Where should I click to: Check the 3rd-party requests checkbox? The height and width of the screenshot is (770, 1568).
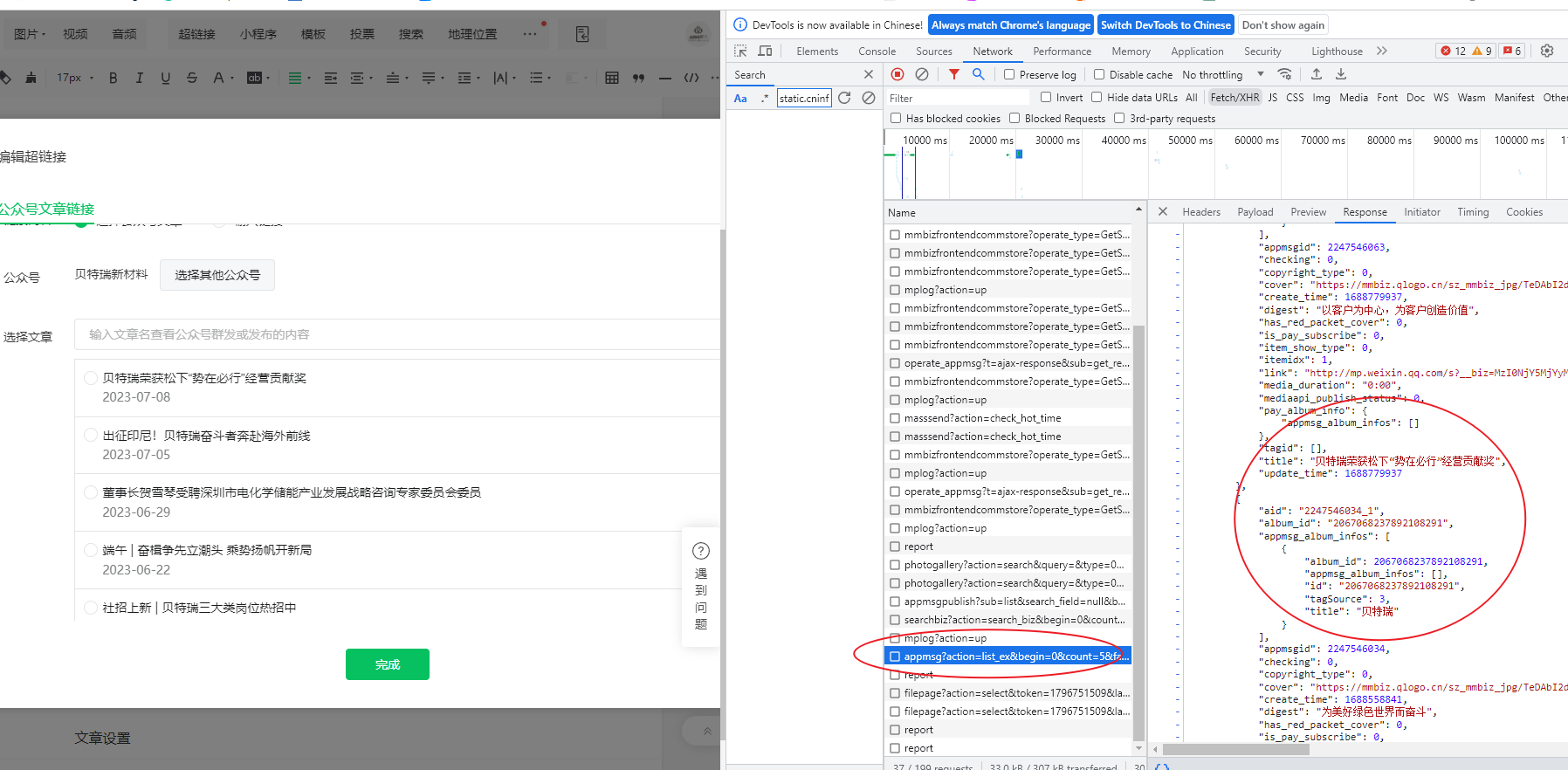click(x=1119, y=118)
